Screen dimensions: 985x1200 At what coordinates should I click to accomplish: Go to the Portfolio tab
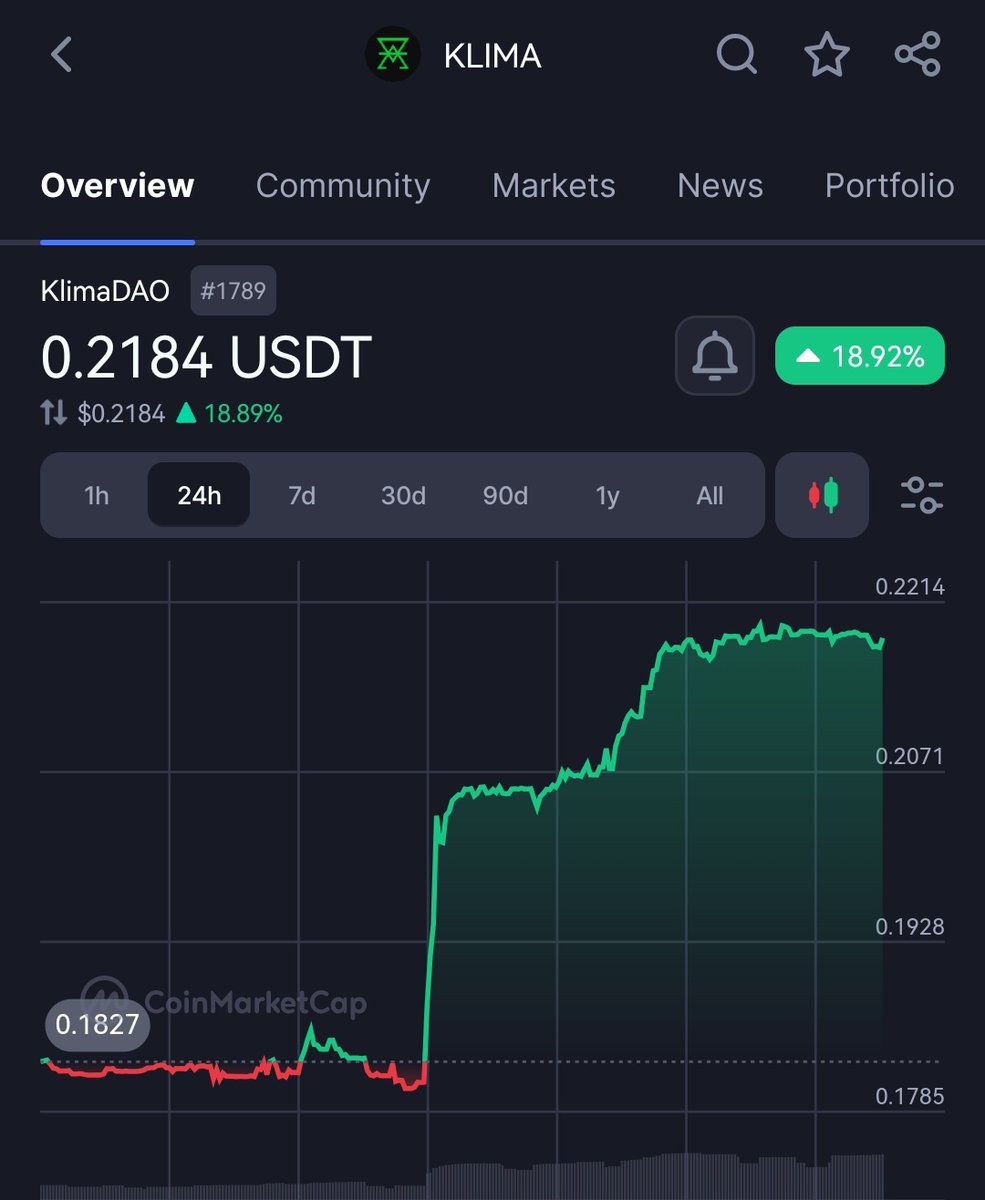(889, 186)
